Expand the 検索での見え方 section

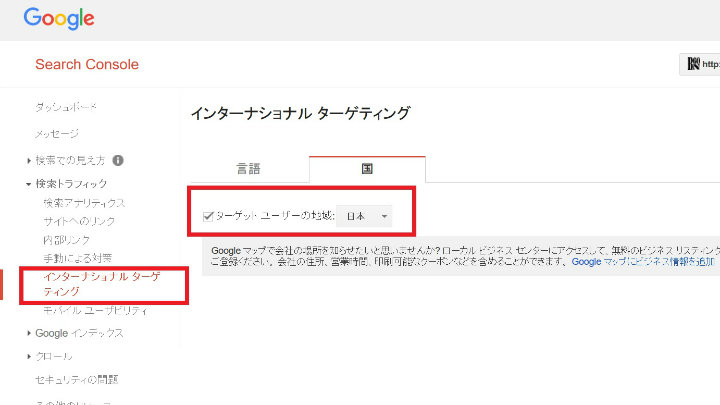[x=29, y=161]
